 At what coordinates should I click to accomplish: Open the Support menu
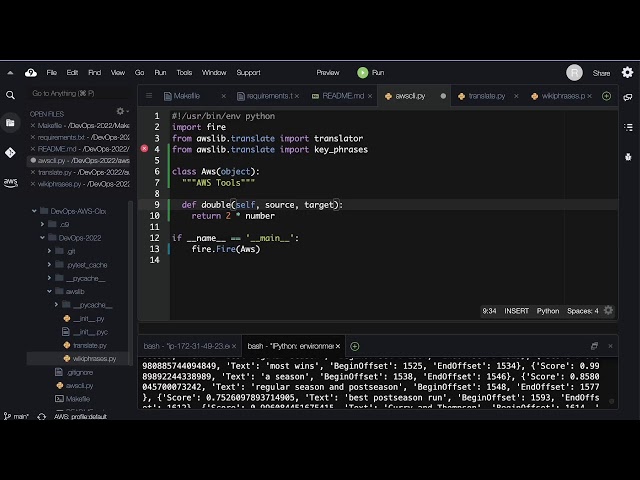pyautogui.click(x=248, y=73)
